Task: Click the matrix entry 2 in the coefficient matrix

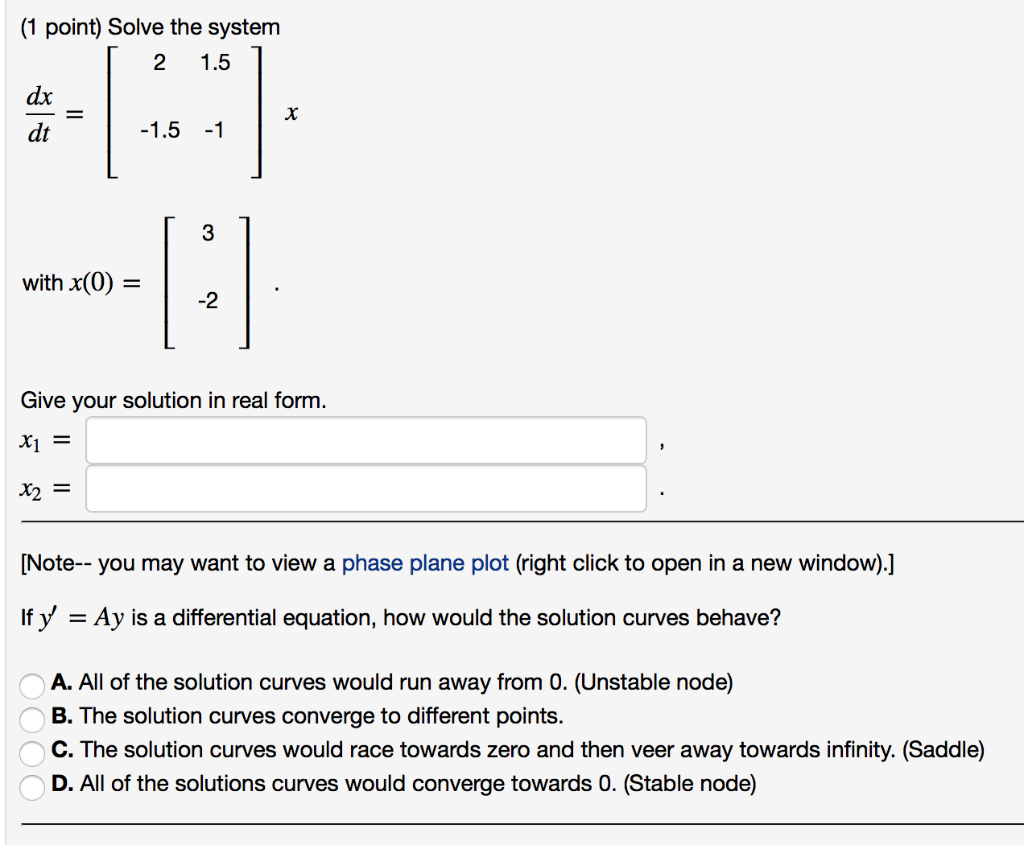Action: click(x=159, y=63)
